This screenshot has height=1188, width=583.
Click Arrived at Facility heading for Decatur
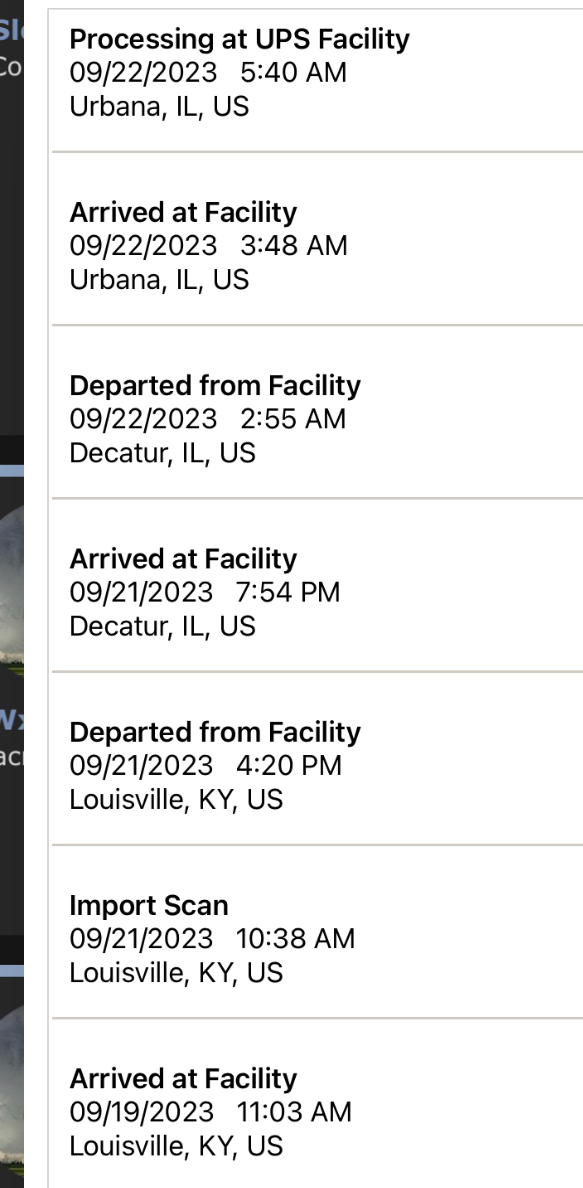click(183, 559)
